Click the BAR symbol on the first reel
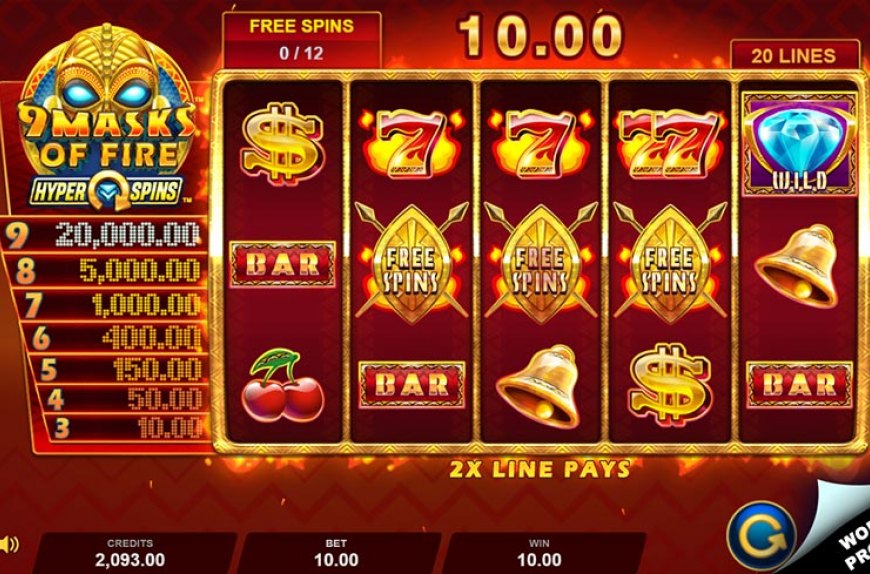The width and height of the screenshot is (870, 574). (282, 265)
